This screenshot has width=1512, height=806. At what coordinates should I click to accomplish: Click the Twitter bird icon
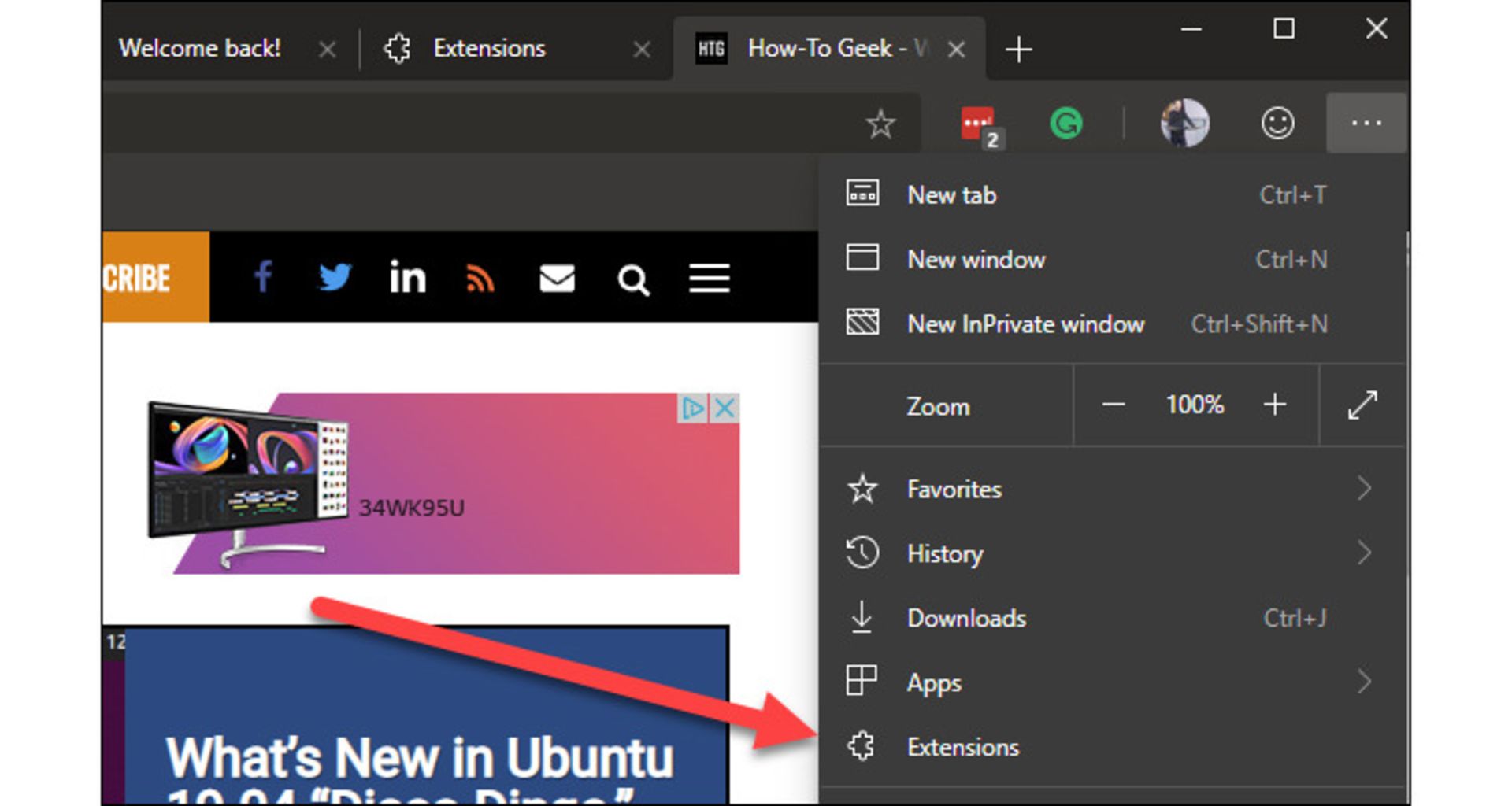[x=335, y=277]
